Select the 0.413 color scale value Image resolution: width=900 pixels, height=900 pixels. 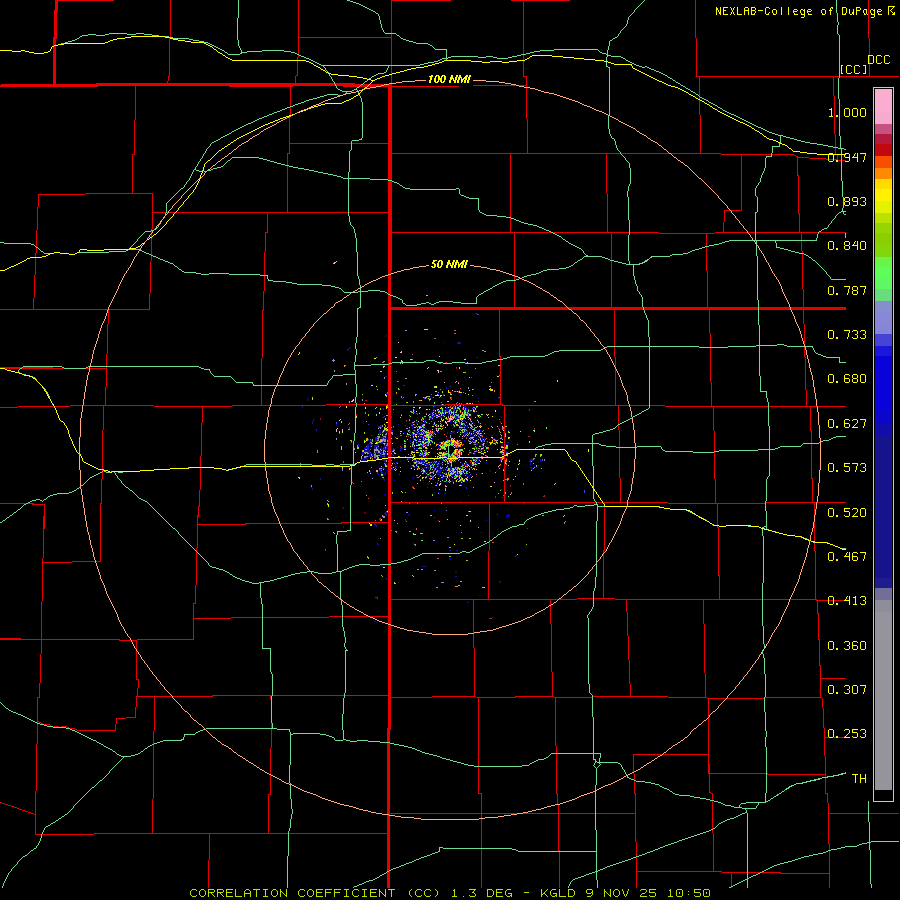point(847,601)
